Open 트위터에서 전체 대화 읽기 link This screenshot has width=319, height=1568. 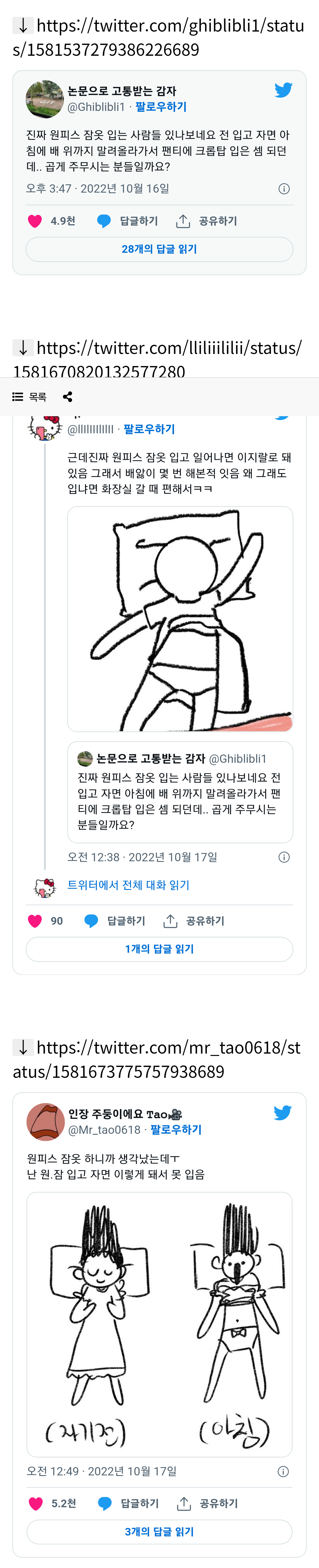[x=128, y=885]
